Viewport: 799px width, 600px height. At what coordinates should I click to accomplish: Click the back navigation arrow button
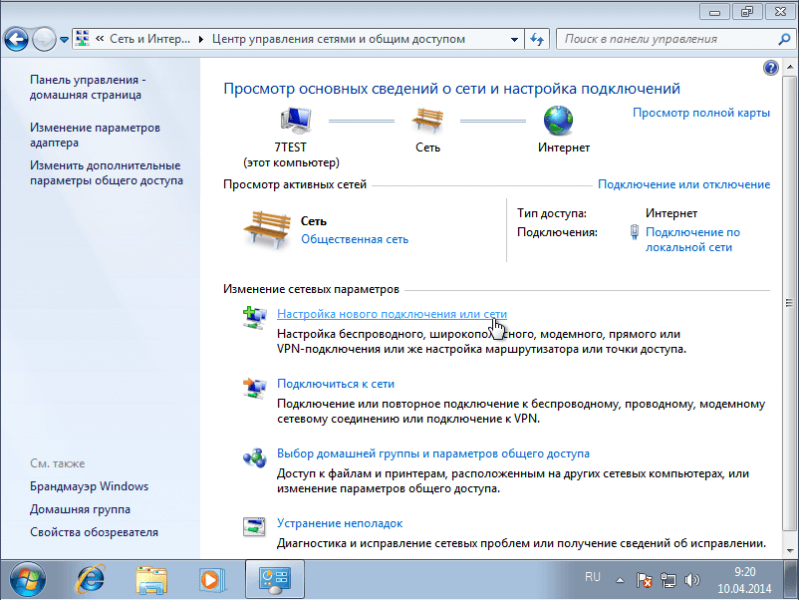point(17,39)
